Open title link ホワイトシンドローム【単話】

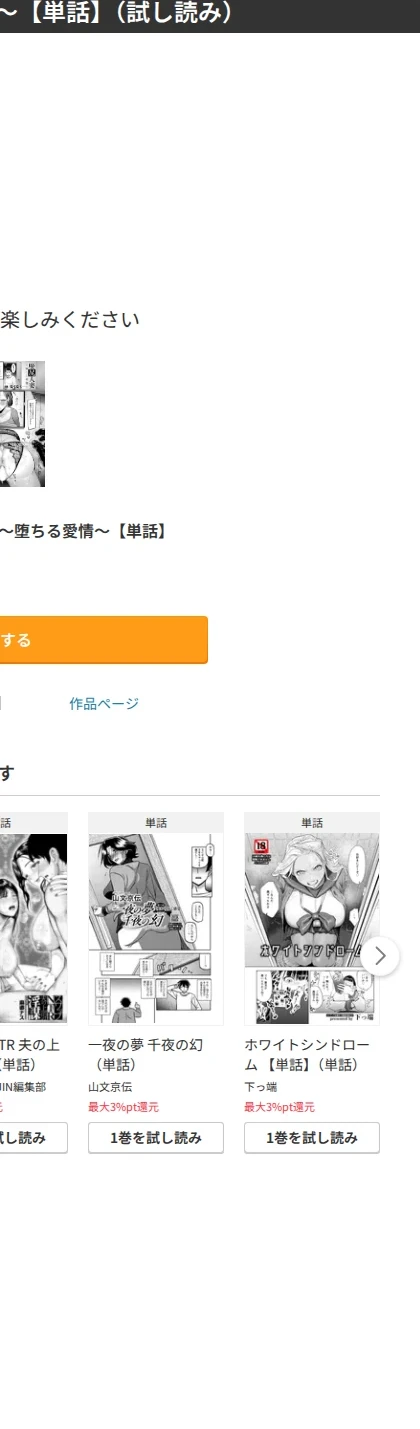(x=307, y=1055)
